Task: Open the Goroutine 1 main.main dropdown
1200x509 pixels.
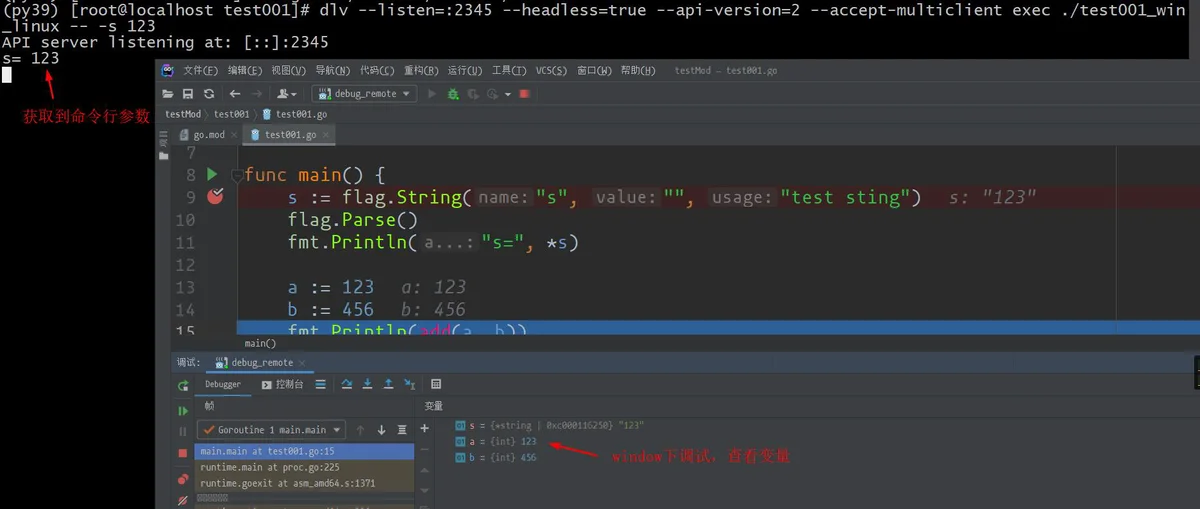Action: coord(271,430)
